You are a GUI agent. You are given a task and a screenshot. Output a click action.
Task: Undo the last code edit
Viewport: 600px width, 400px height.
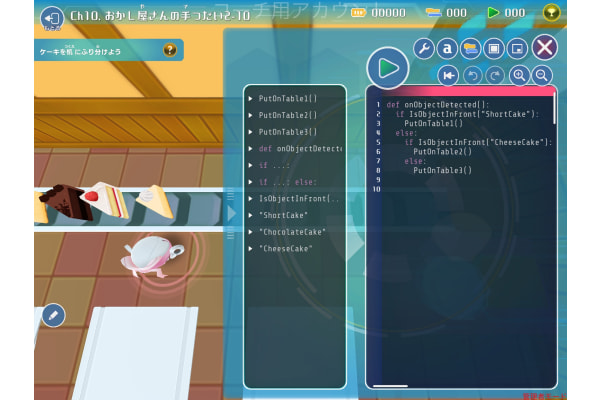click(x=473, y=75)
